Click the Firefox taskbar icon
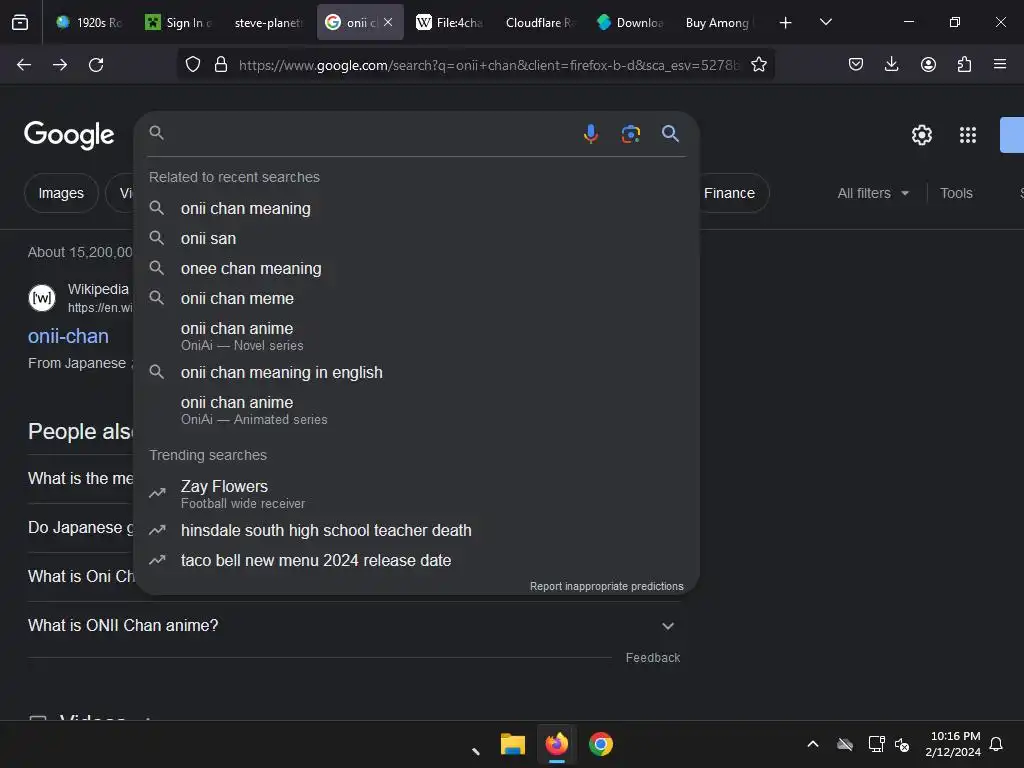1024x768 pixels. [556, 744]
